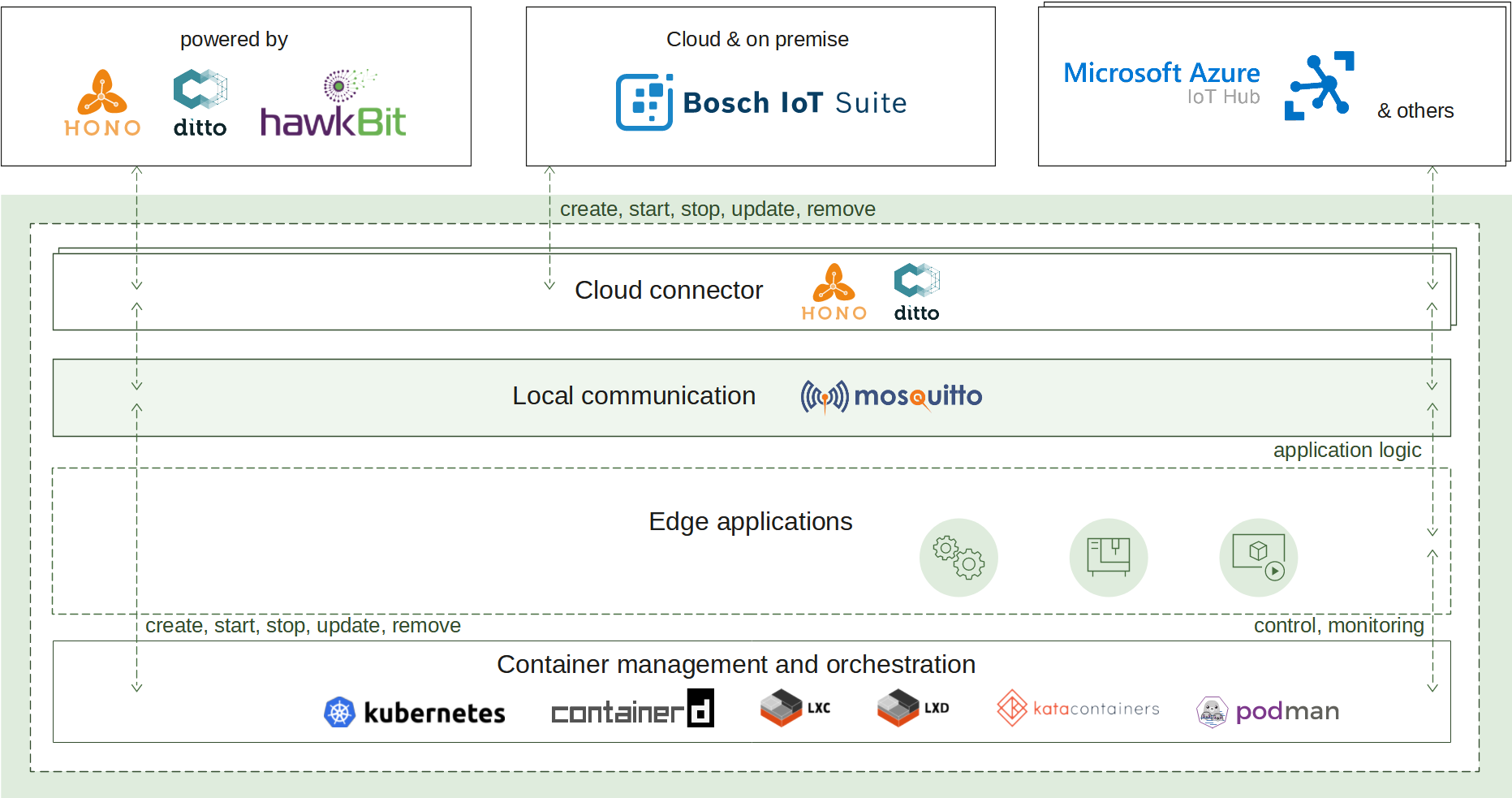This screenshot has height=798, width=1512.
Task: Click the 'Microsoft Azure' text
Action: 1161,72
